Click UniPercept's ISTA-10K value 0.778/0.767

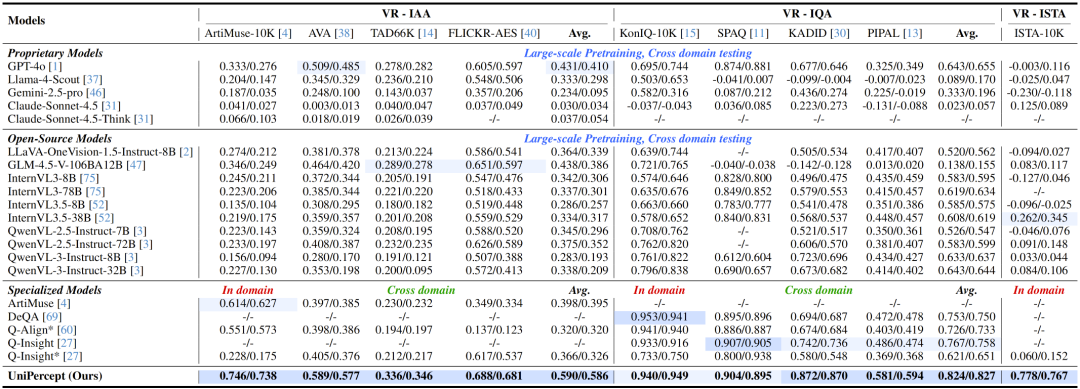coord(1038,376)
